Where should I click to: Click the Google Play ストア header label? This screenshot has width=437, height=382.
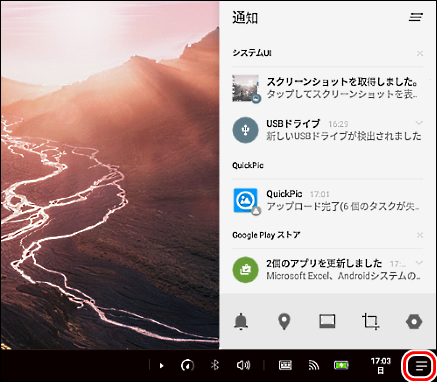266,235
